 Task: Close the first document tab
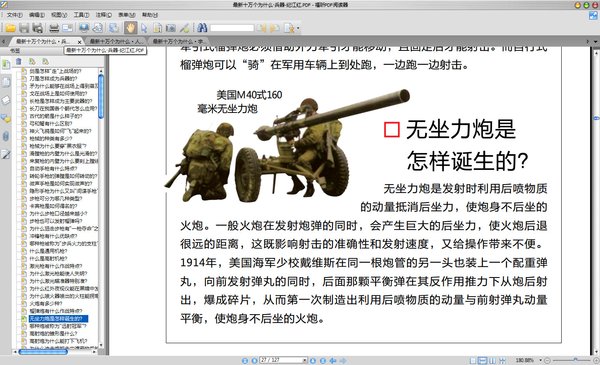point(79,42)
